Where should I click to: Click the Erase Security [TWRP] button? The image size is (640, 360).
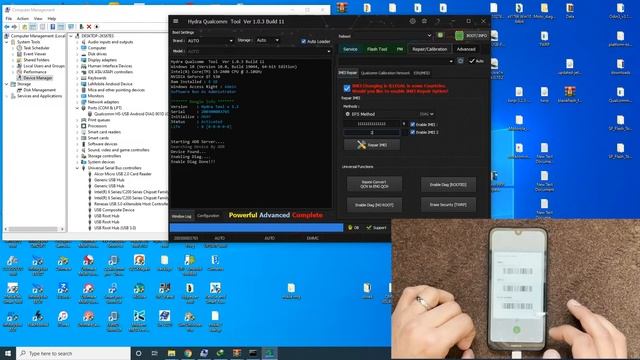[448, 204]
